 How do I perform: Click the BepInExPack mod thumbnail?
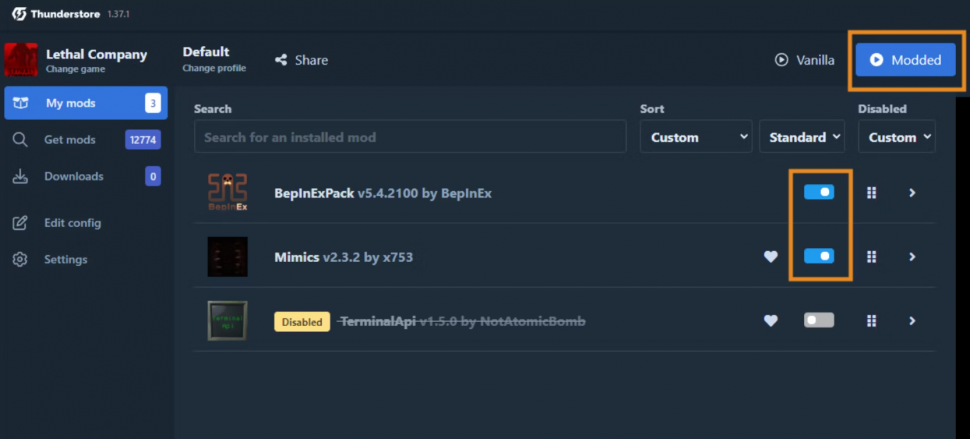pos(227,192)
